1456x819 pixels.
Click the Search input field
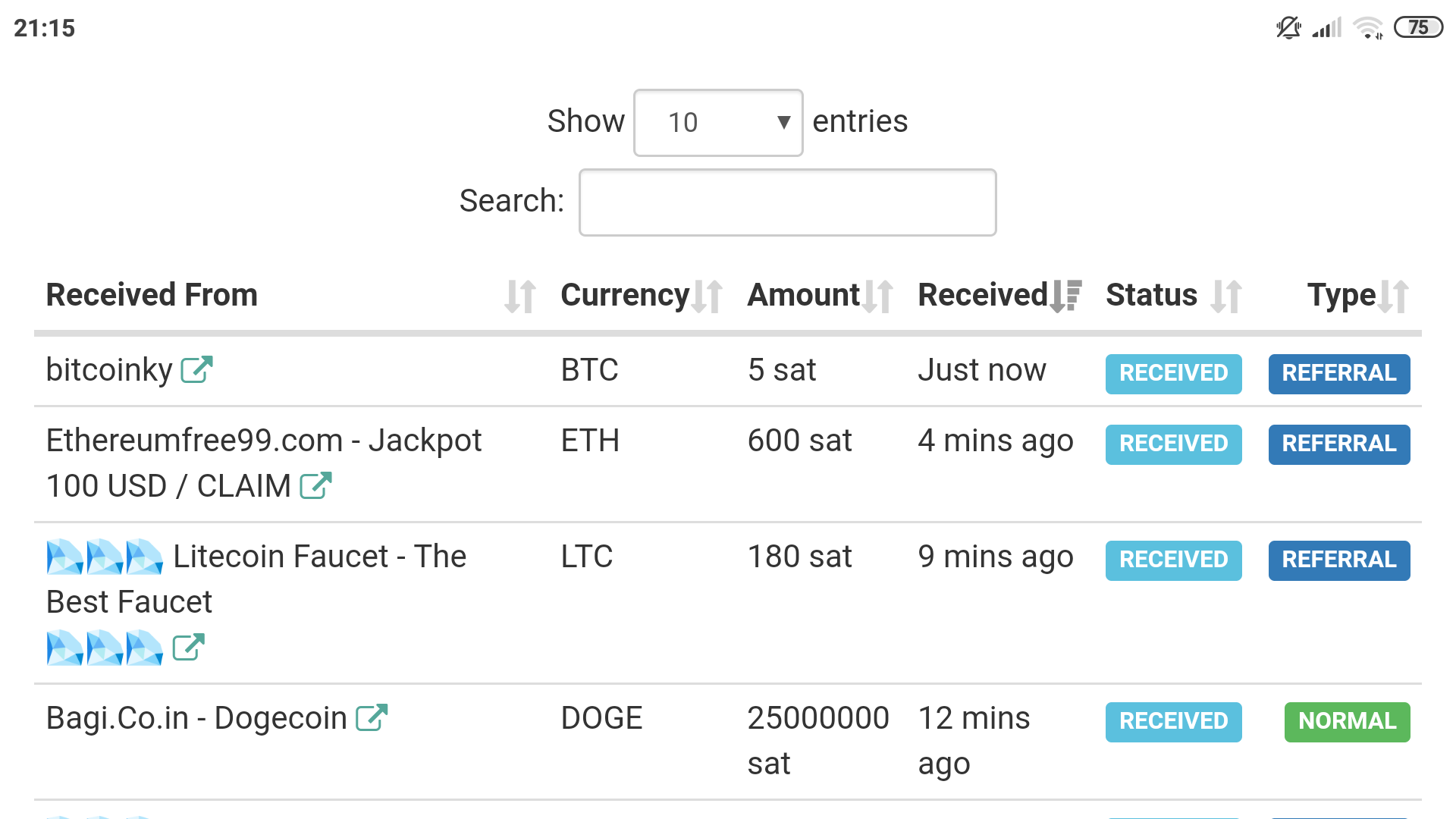coord(787,202)
